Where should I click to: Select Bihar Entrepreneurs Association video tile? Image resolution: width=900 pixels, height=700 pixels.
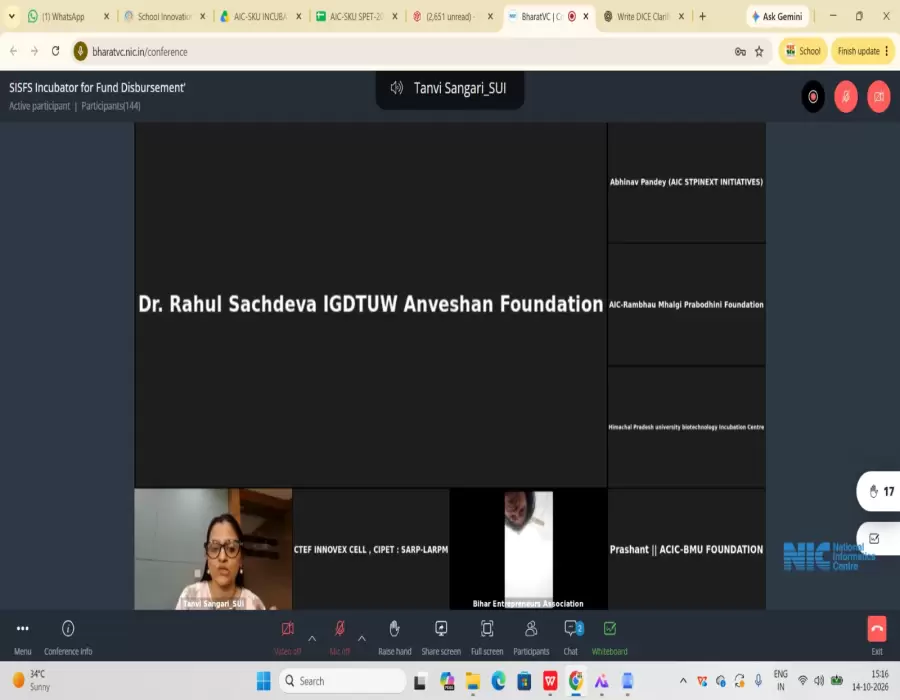[x=528, y=549]
